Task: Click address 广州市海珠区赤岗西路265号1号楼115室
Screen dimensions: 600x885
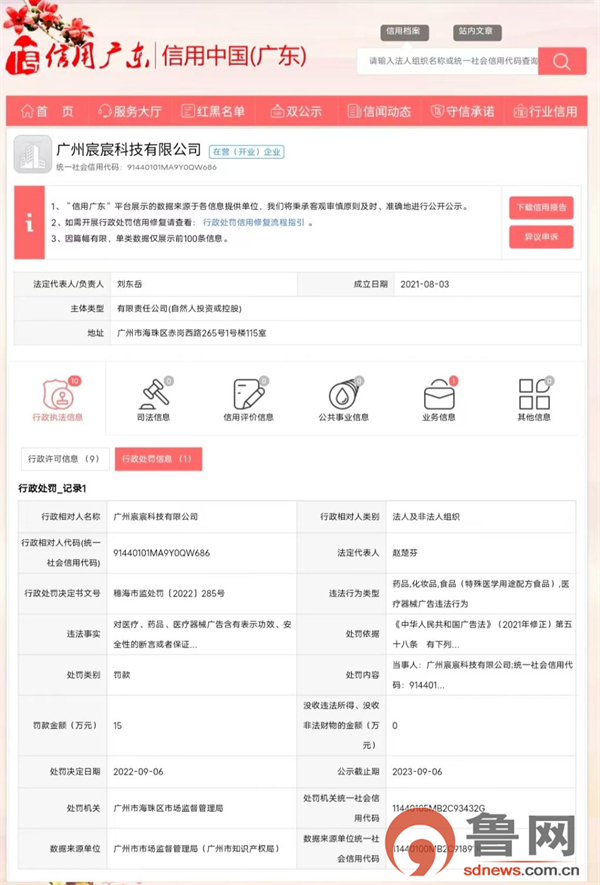Action: (x=191, y=333)
